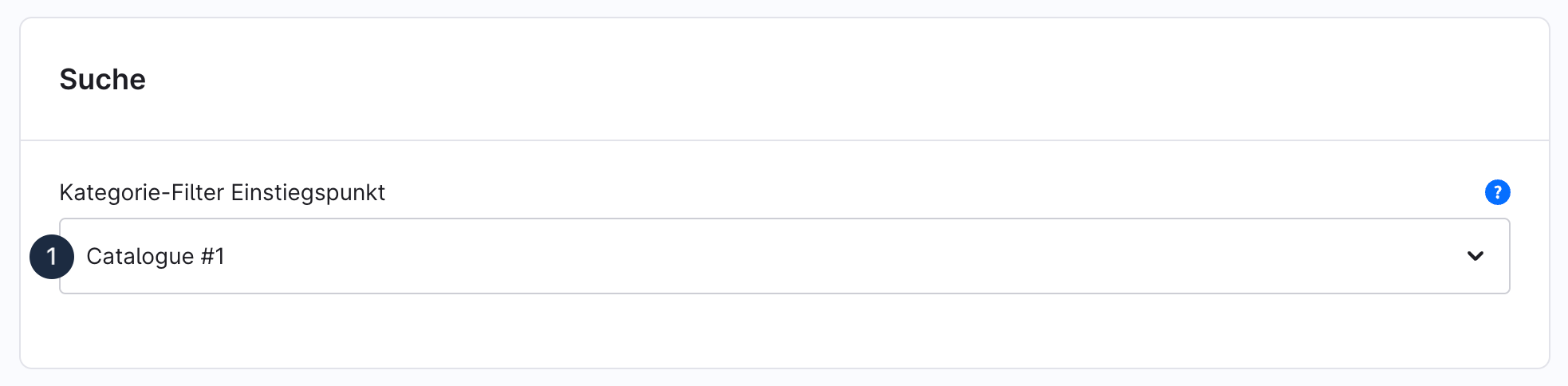
Task: Expand the category filter entry point list
Action: coord(1475,256)
